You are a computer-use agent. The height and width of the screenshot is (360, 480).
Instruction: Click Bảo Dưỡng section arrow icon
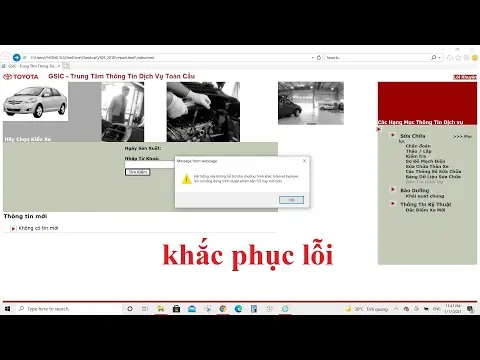pos(393,189)
